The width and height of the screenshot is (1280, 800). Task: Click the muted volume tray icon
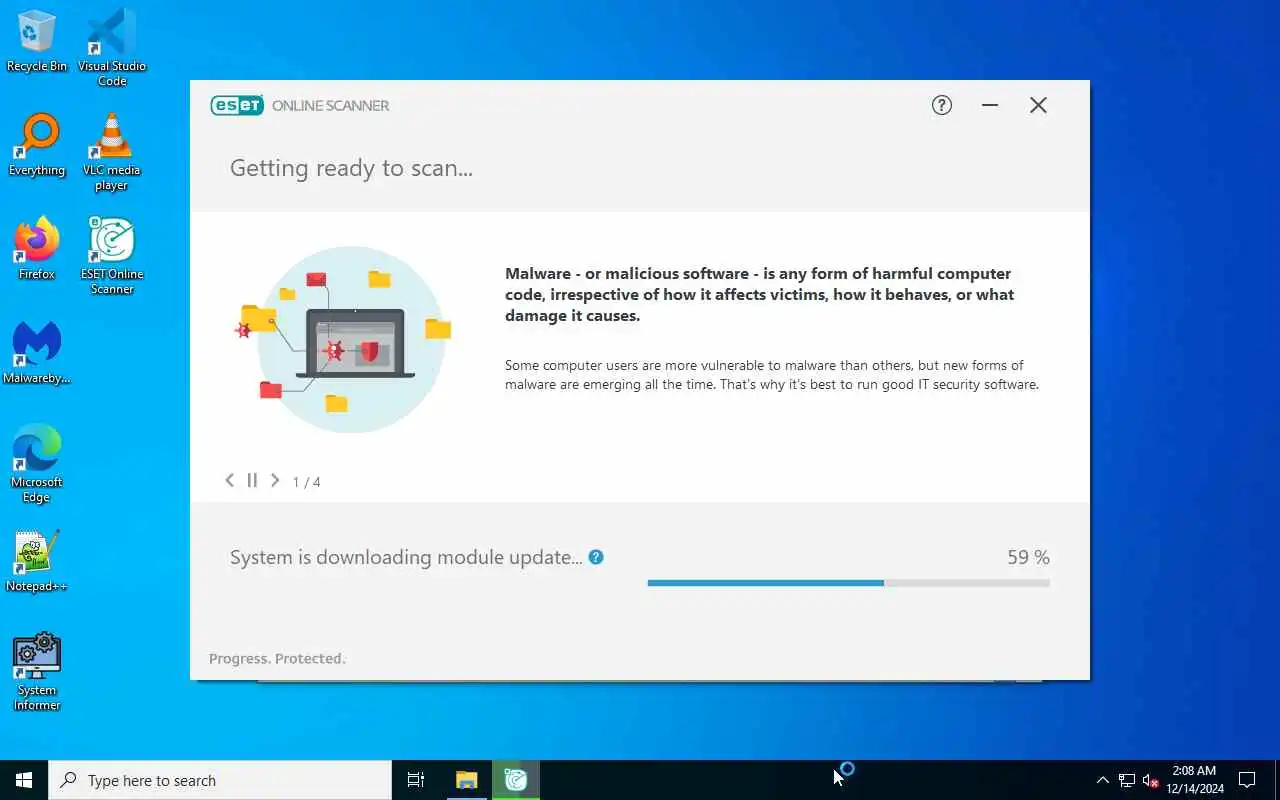[x=1150, y=780]
